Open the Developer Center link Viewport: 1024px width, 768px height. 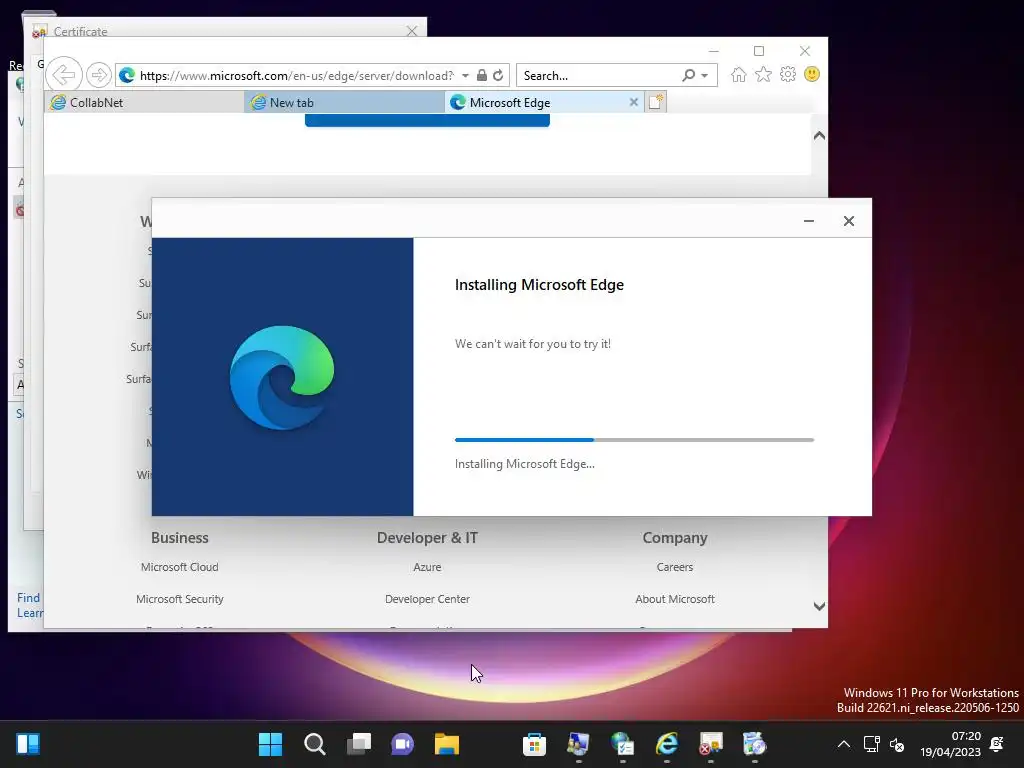tap(427, 599)
